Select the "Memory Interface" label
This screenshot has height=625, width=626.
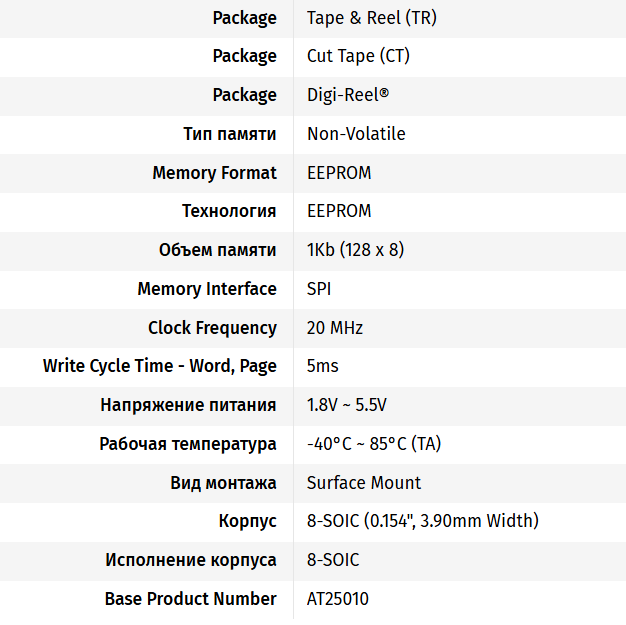[207, 289]
